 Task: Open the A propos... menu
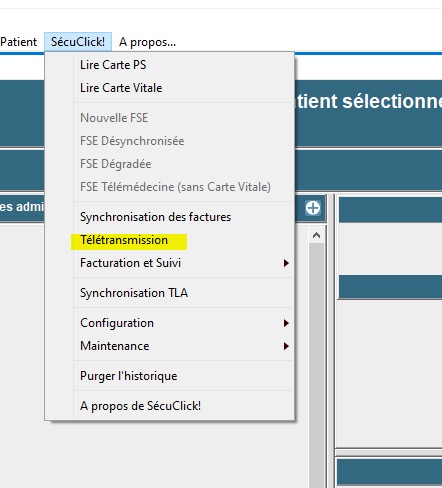pyautogui.click(x=147, y=42)
